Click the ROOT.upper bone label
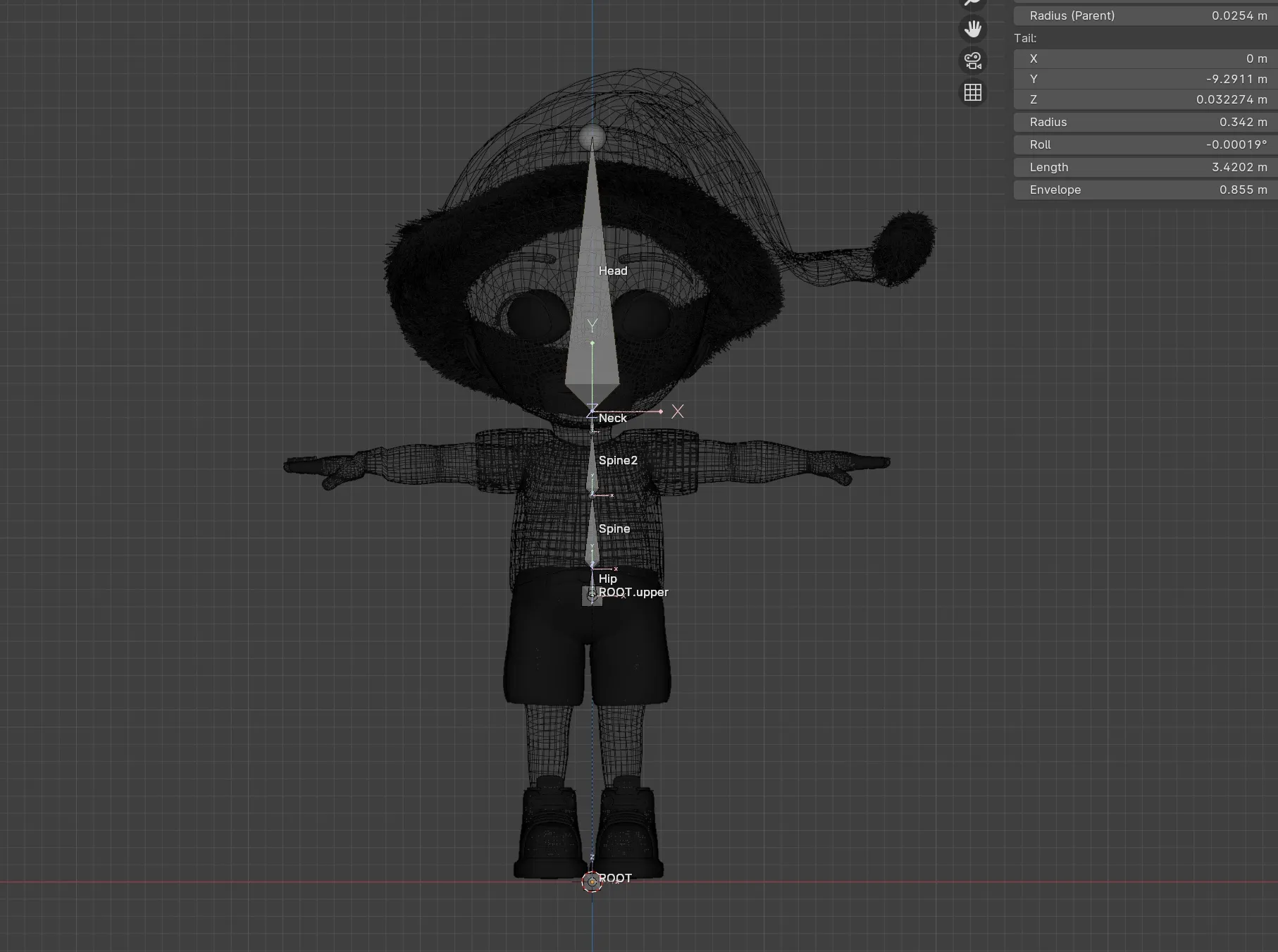 coord(633,592)
